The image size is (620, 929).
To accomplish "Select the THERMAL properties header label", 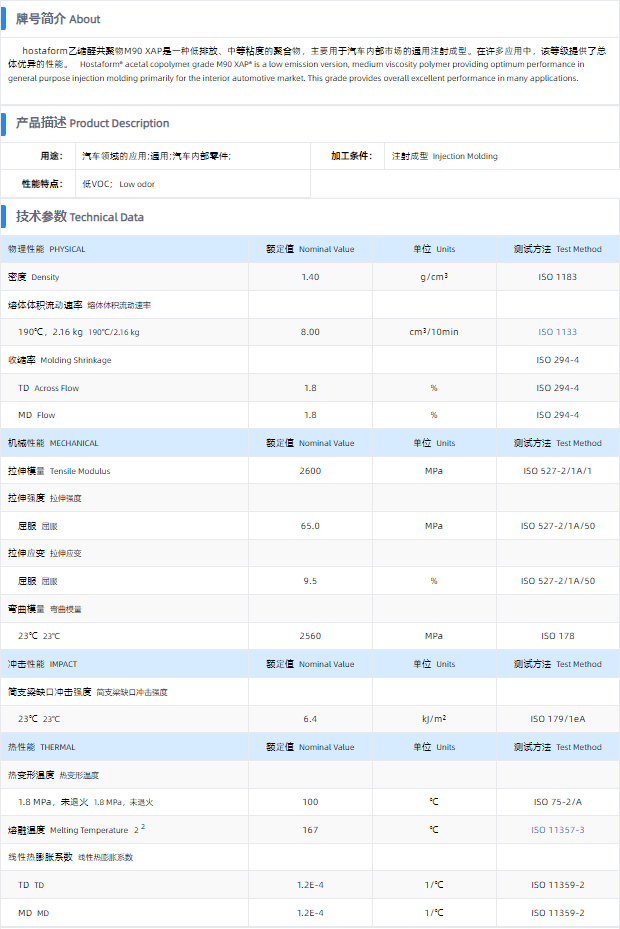I will [x=41, y=747].
